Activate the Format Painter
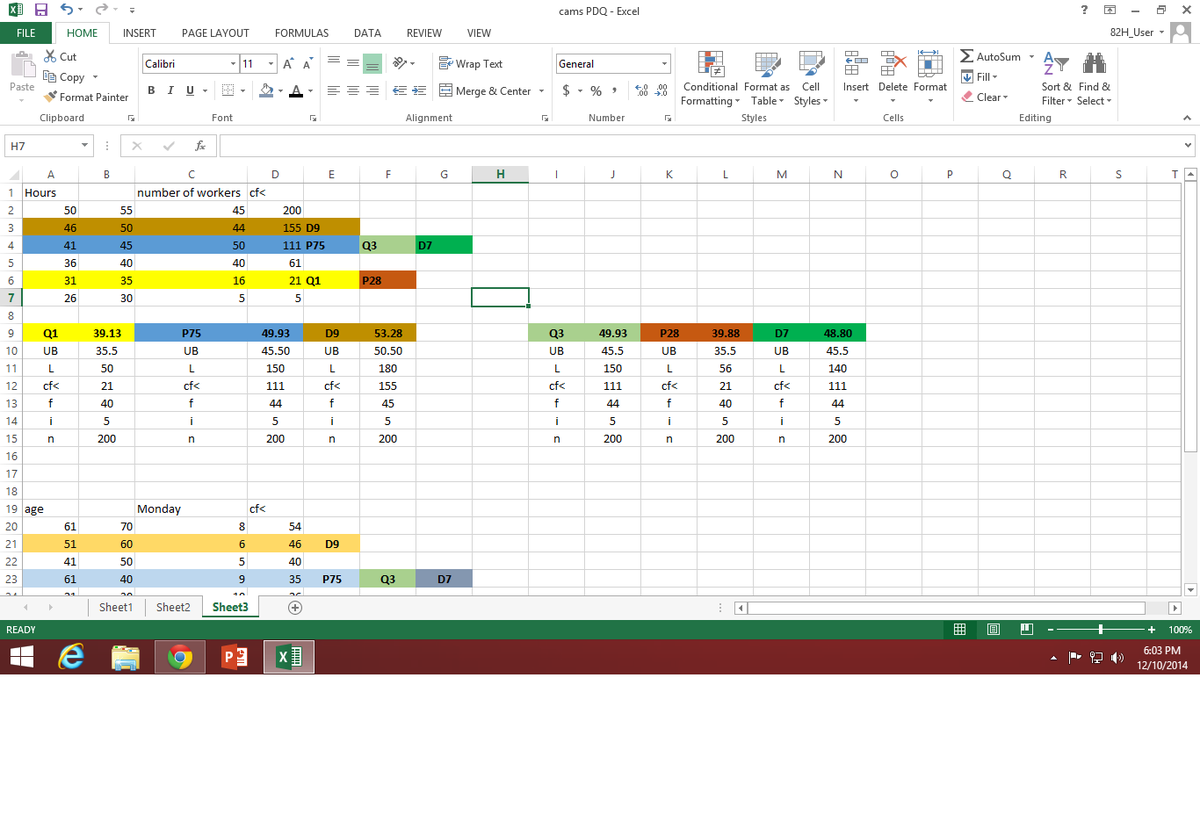The height and width of the screenshot is (822, 1200). tap(87, 97)
